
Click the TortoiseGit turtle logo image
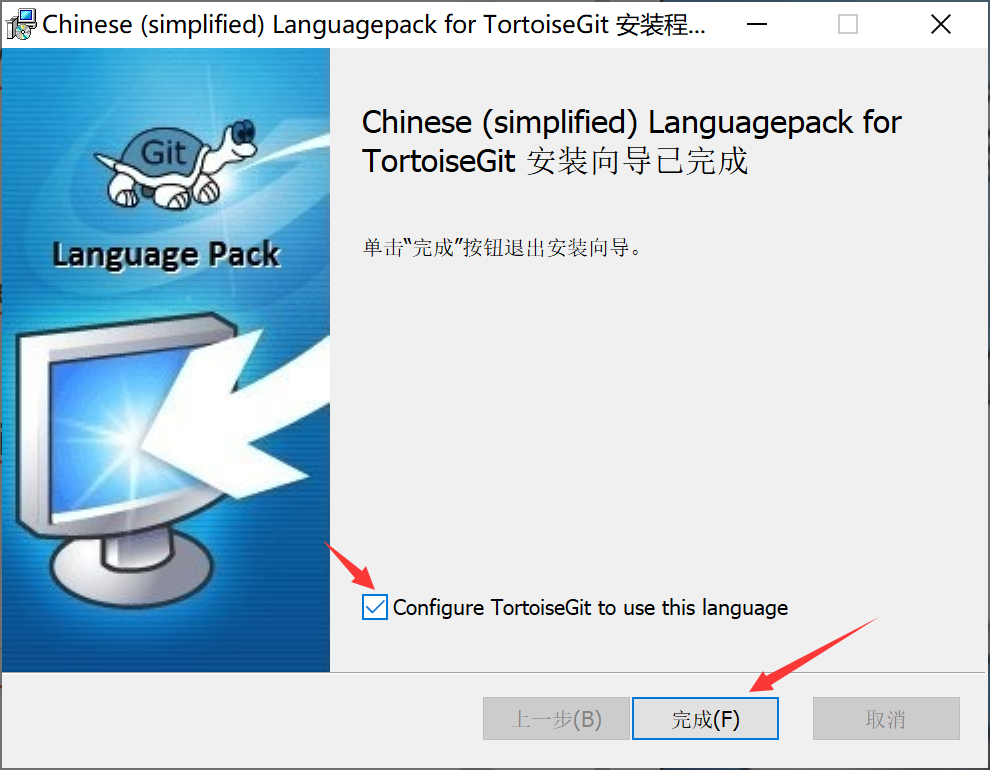coord(175,164)
